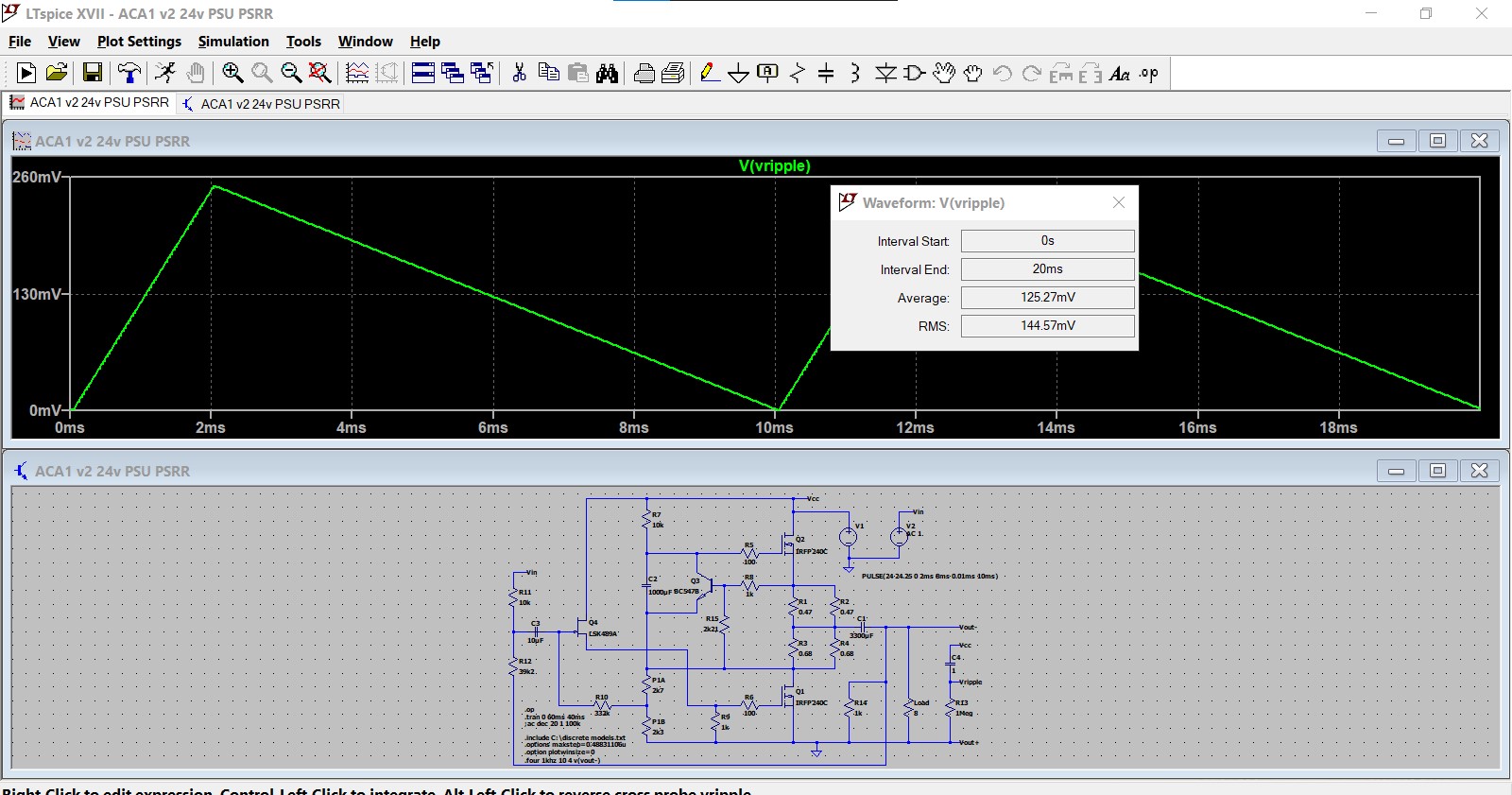The width and height of the screenshot is (1512, 795).
Task: Click the Pan magnifier icon
Action: 262,73
